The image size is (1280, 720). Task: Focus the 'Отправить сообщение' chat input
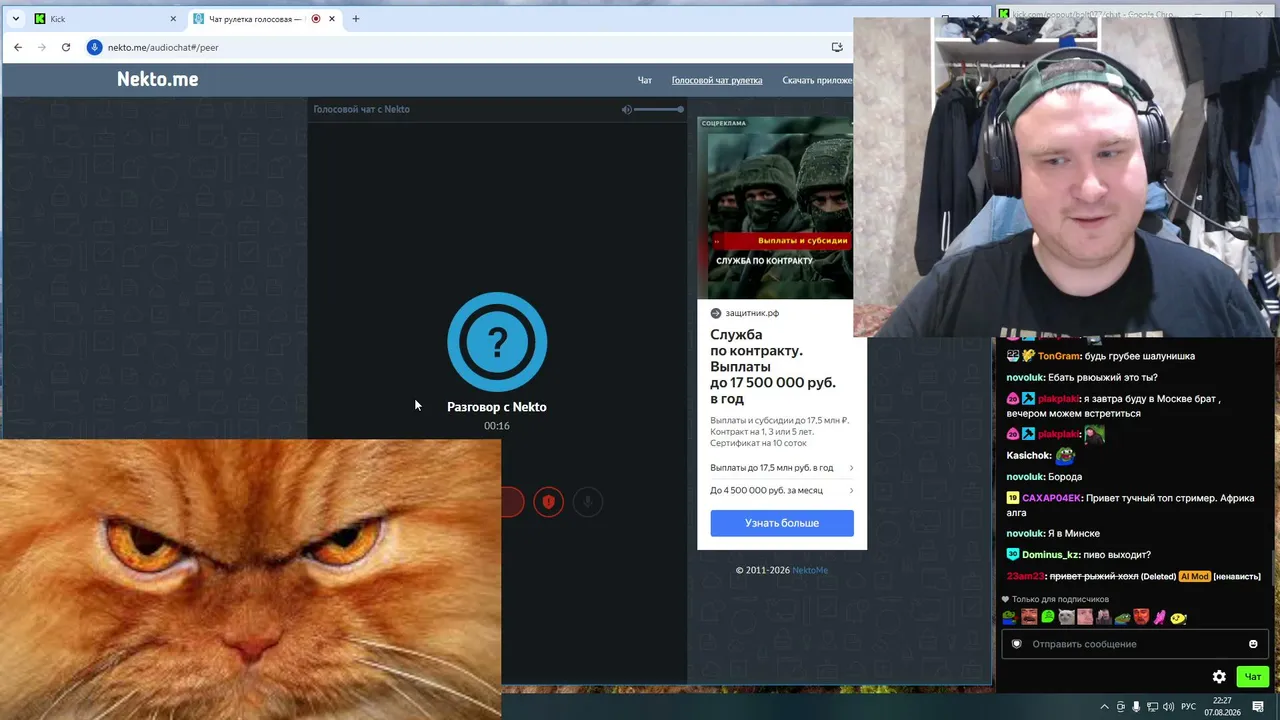click(x=1135, y=644)
